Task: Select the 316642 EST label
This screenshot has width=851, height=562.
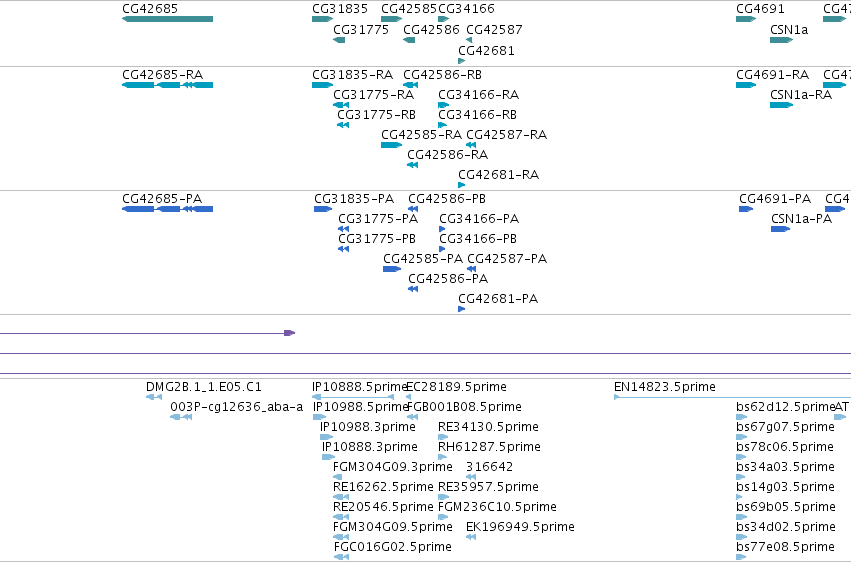Action: click(490, 468)
